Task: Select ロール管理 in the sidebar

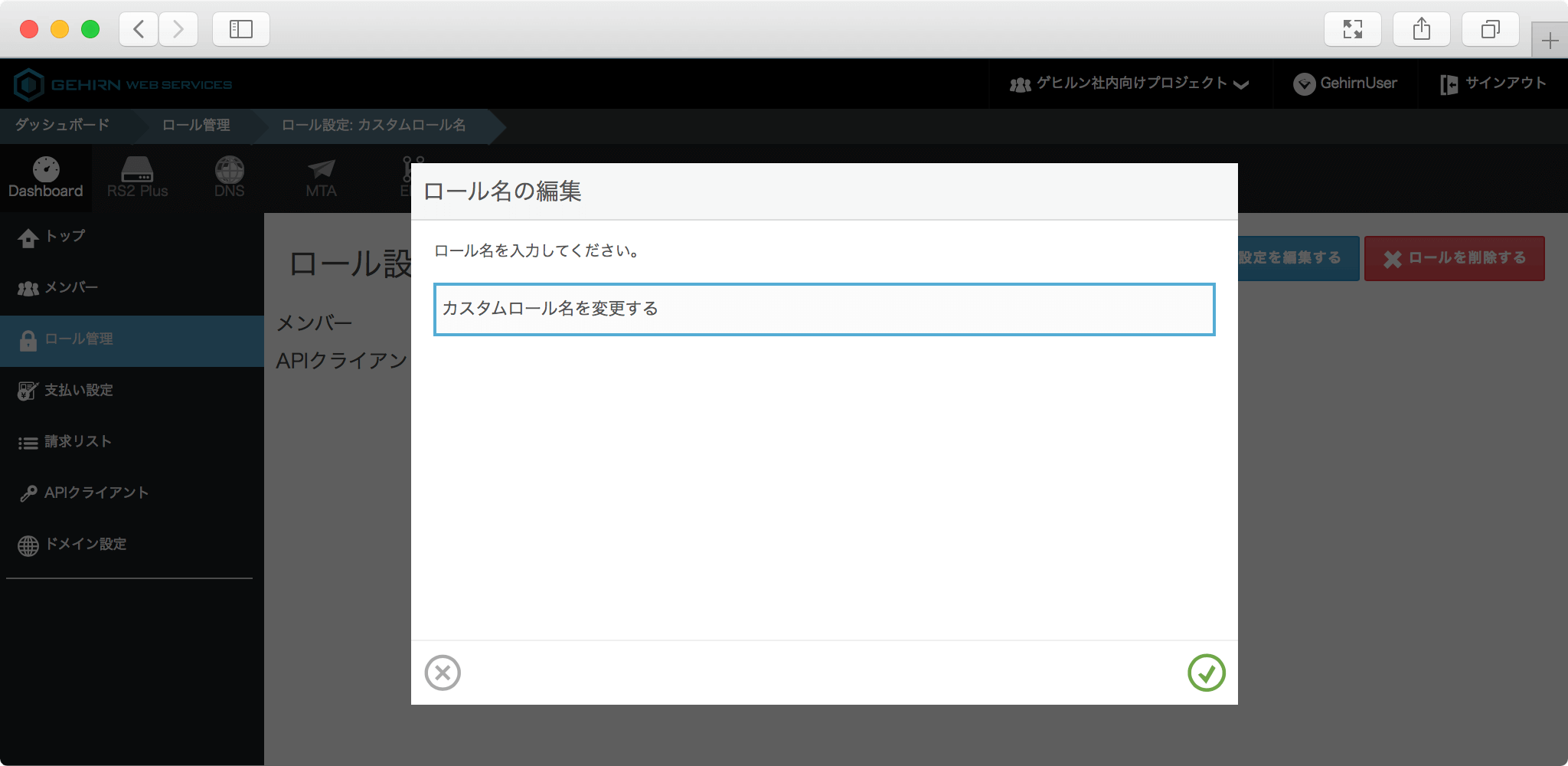Action: click(x=78, y=339)
